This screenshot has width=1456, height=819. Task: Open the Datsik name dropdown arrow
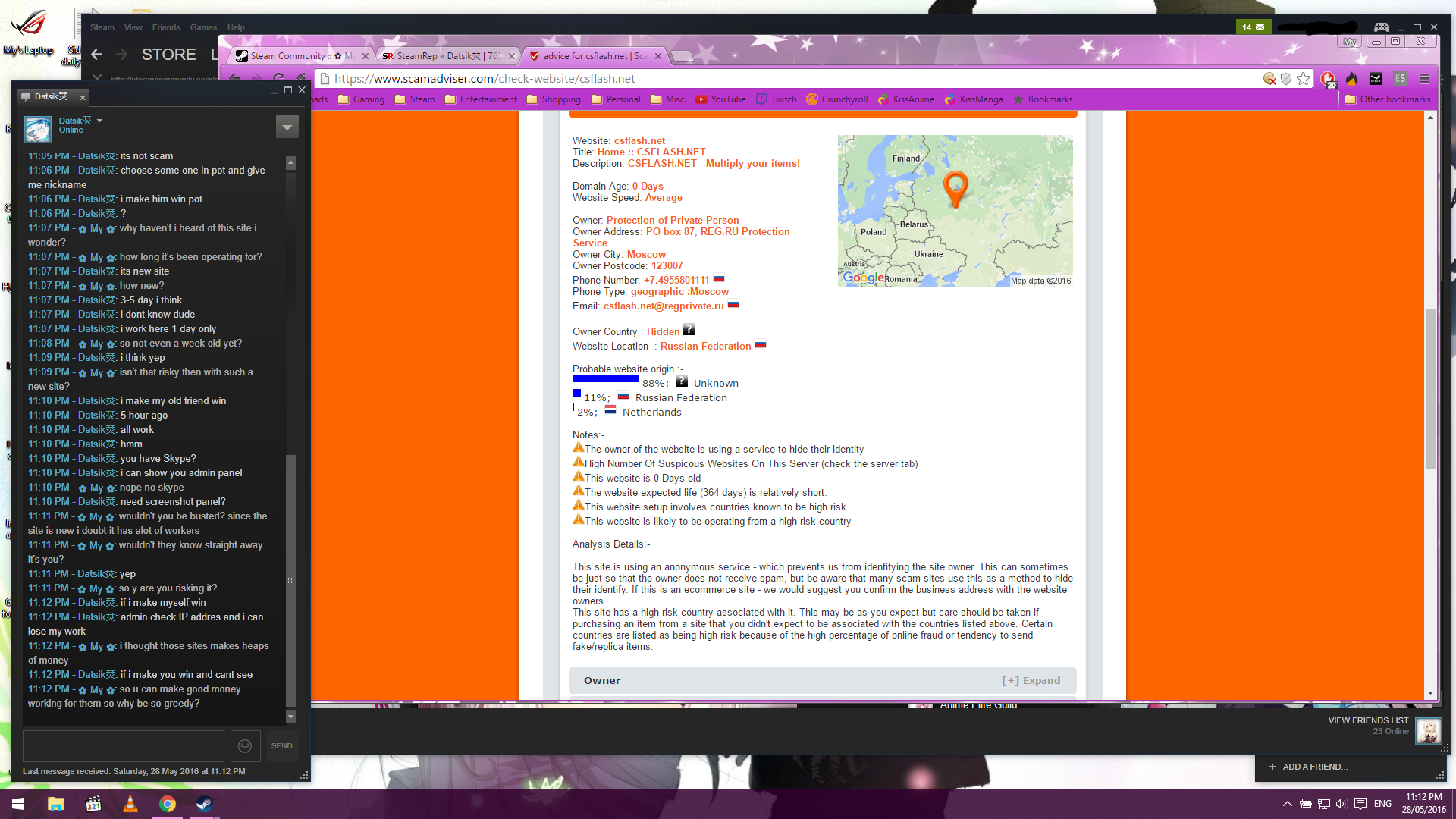[x=99, y=121]
